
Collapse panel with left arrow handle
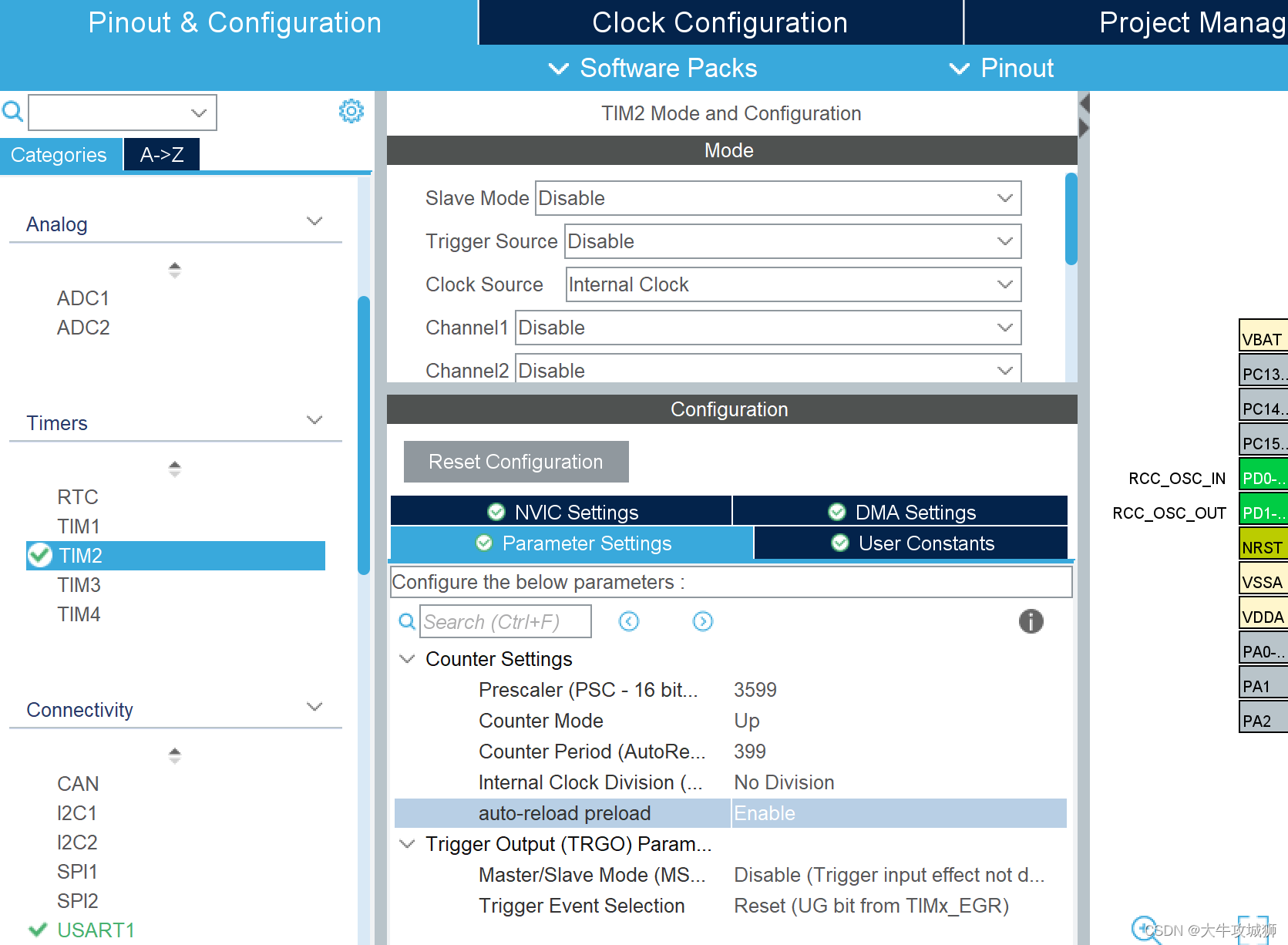click(1085, 103)
